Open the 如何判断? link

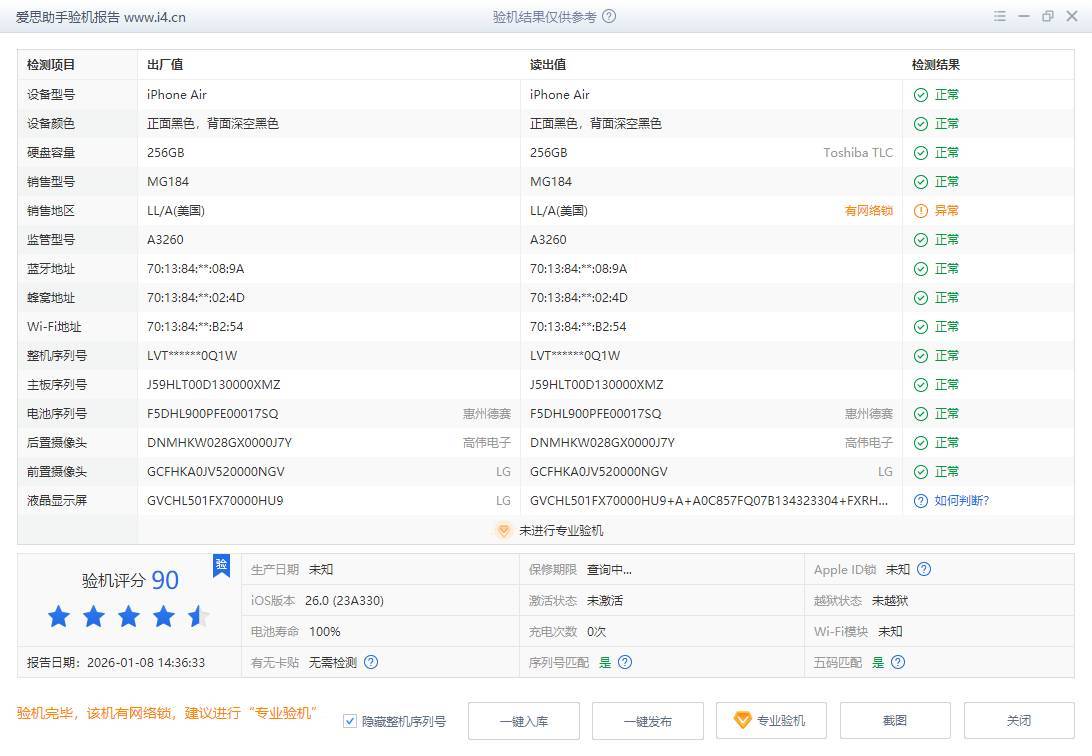(961, 501)
